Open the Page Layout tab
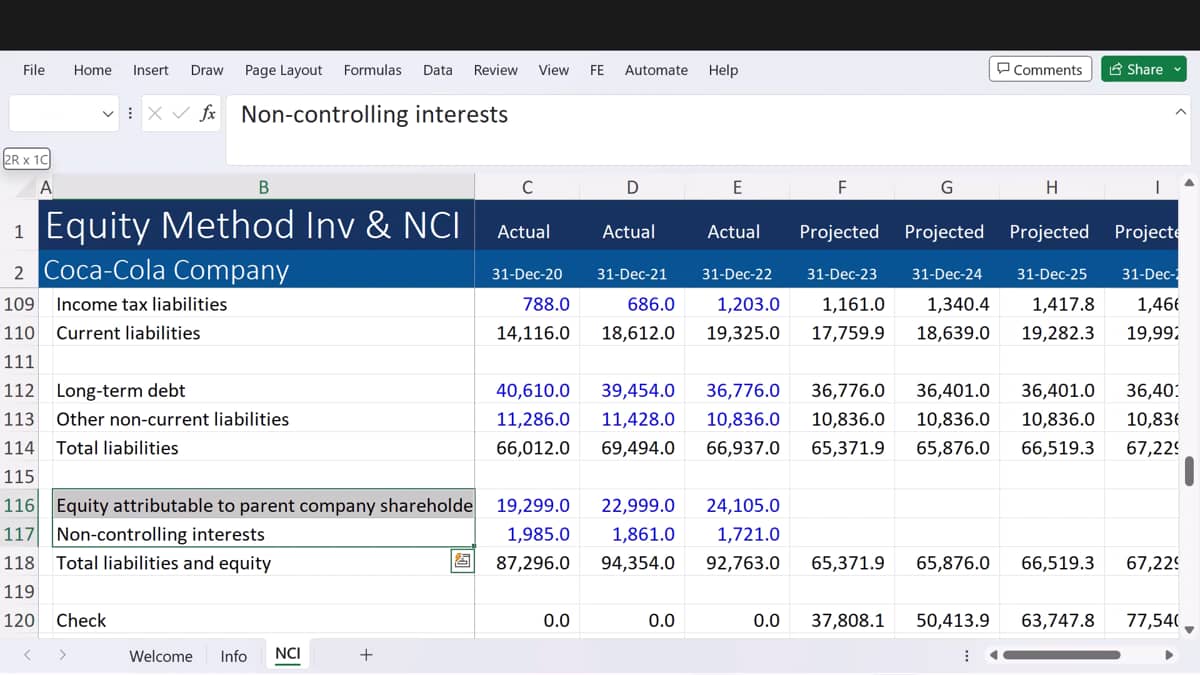This screenshot has height=675, width=1200. coord(283,70)
